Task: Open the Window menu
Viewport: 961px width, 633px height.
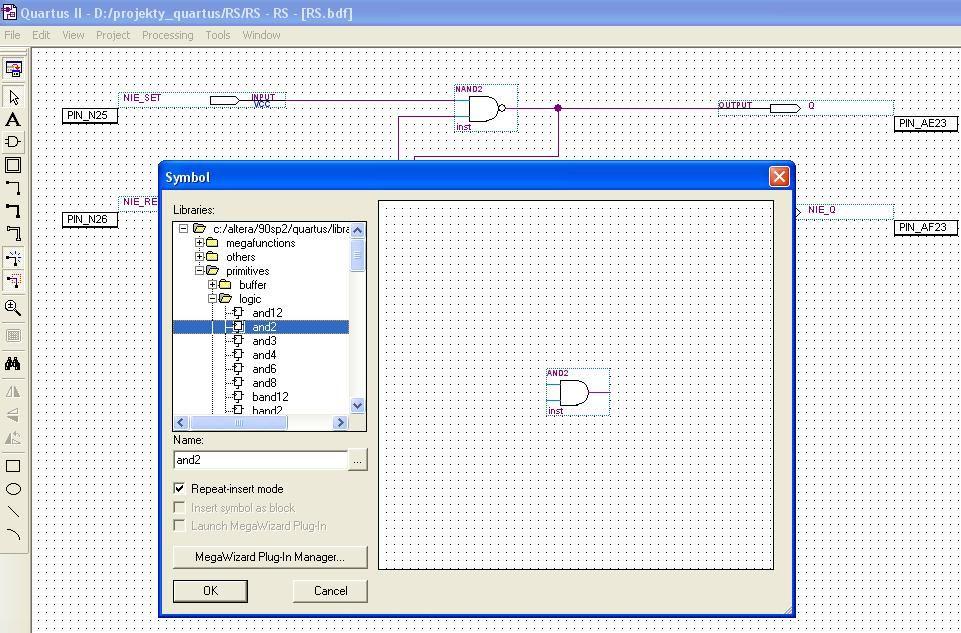Action: 261,35
